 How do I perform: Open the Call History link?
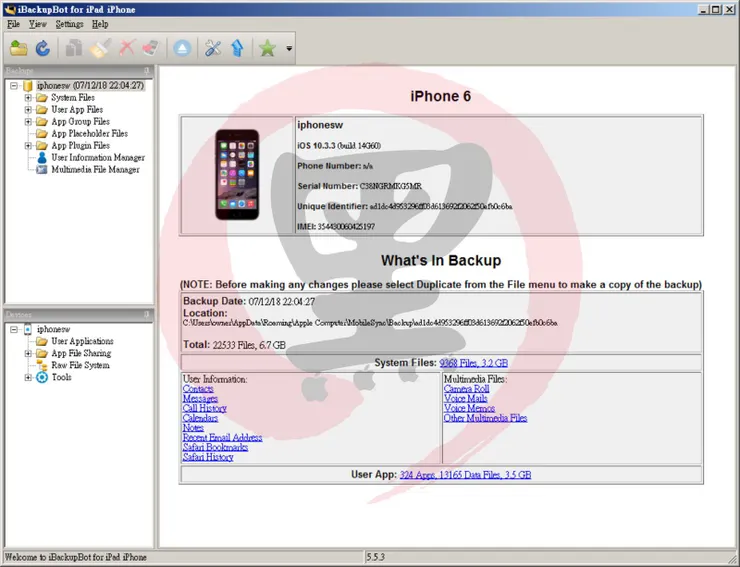tap(204, 409)
